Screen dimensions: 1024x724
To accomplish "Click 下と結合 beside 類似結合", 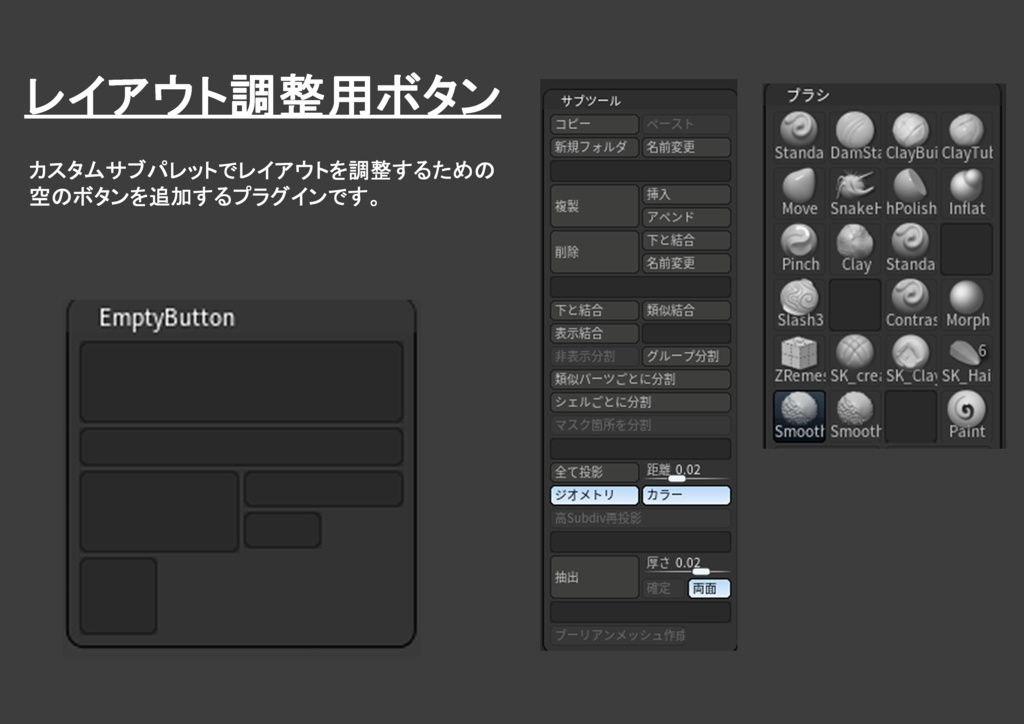I will click(594, 310).
